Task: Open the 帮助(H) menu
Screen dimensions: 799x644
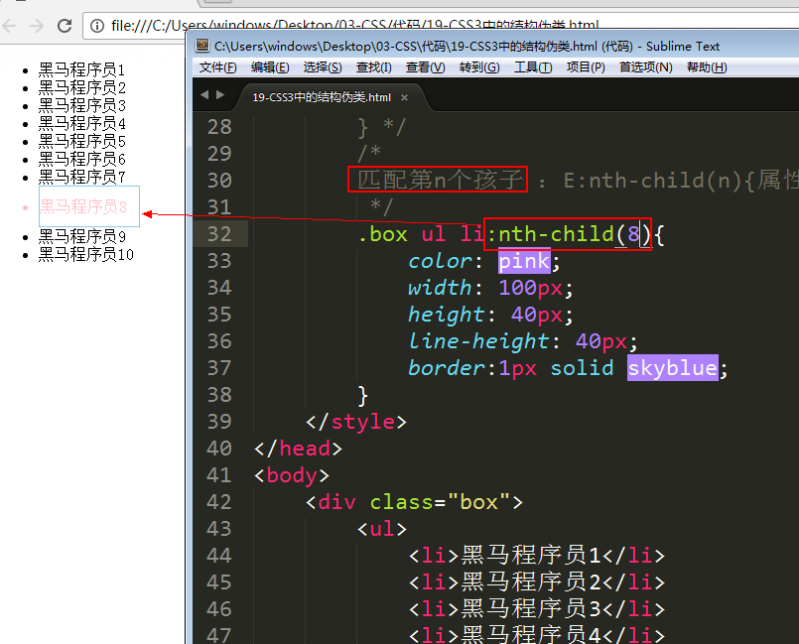Action: [706, 67]
